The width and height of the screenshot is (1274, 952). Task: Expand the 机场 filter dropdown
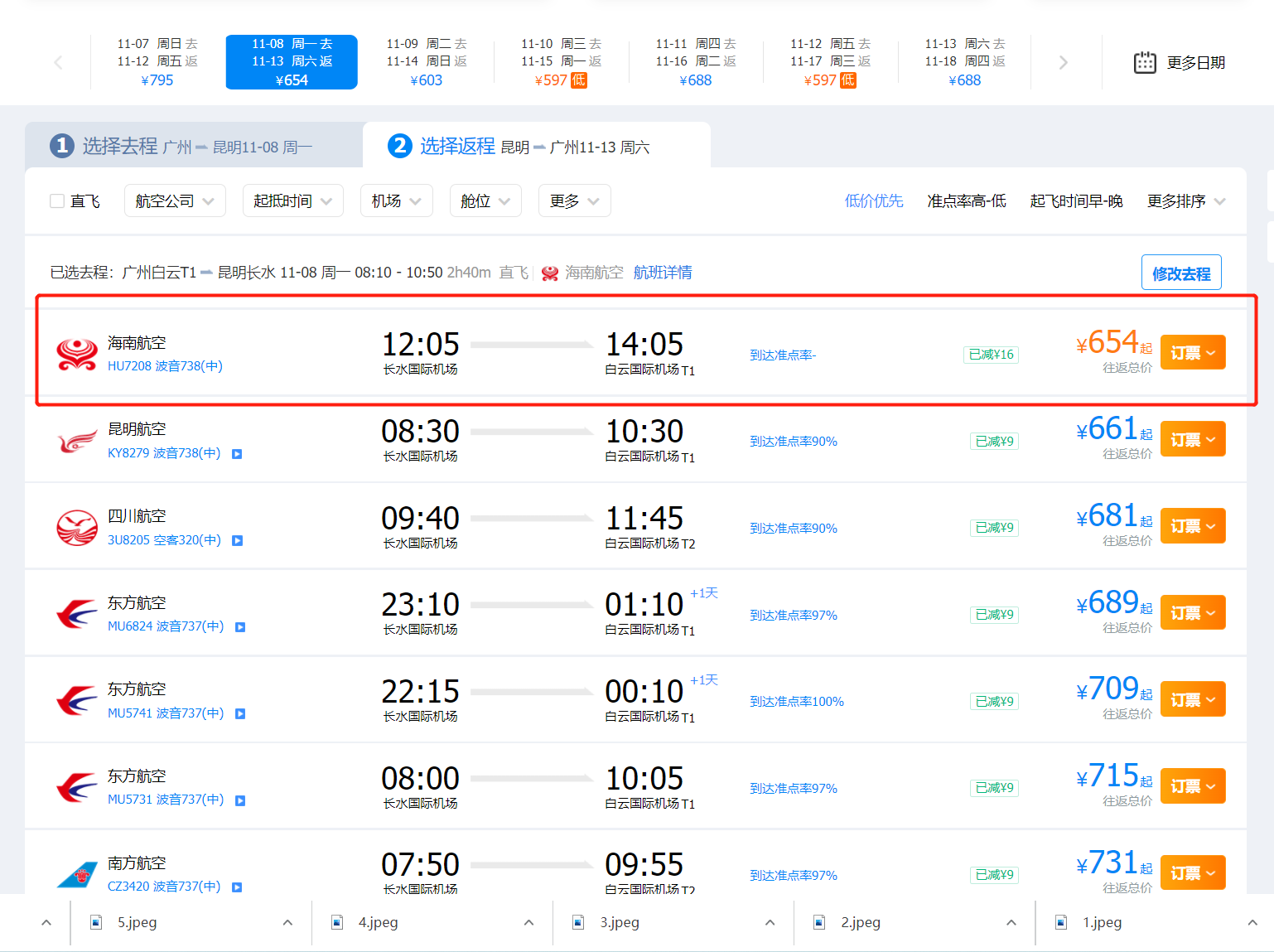[397, 201]
